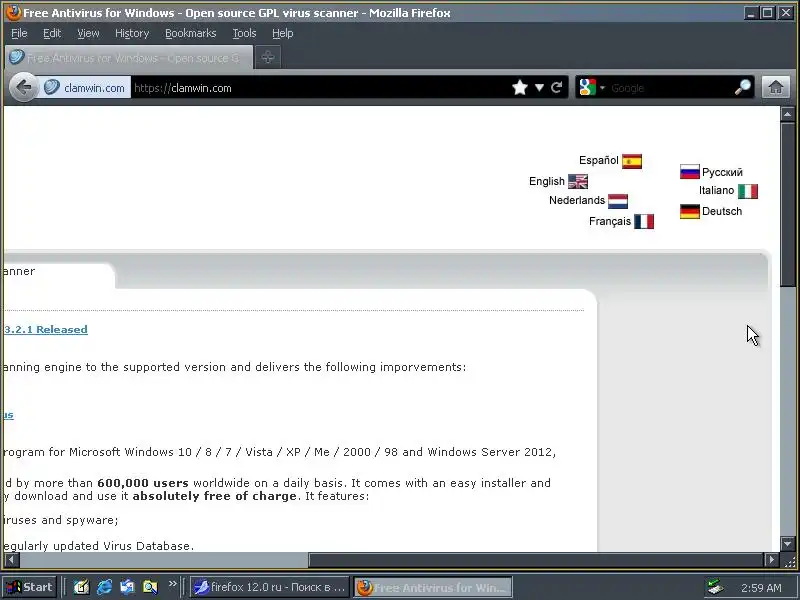Click the French flag icon
This screenshot has height=600, width=800.
[x=644, y=221]
